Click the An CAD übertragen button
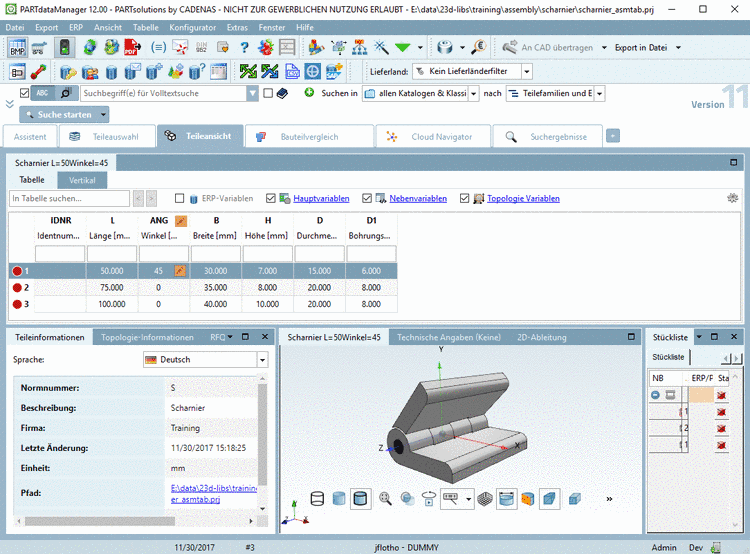 [x=547, y=47]
